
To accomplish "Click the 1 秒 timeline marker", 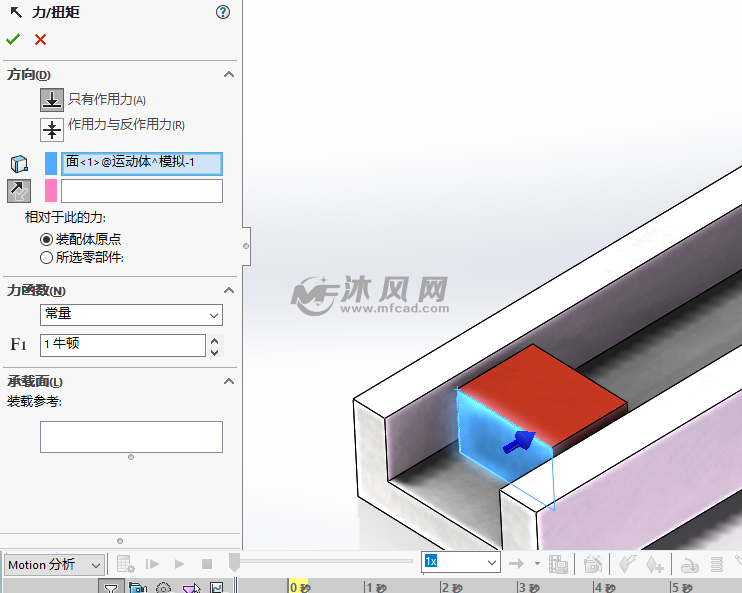I will [x=376, y=587].
